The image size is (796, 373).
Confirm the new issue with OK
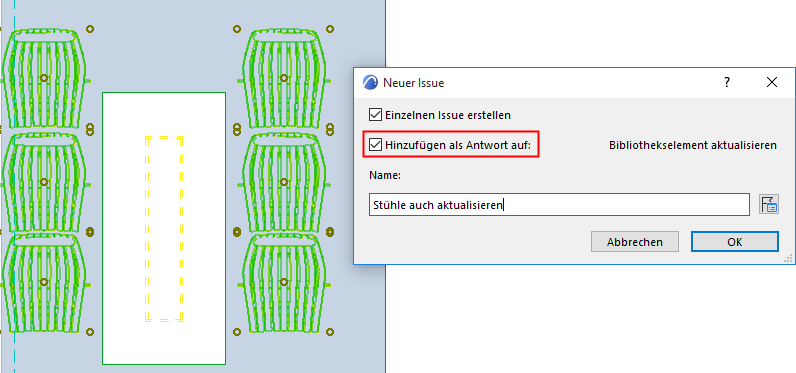pos(735,242)
